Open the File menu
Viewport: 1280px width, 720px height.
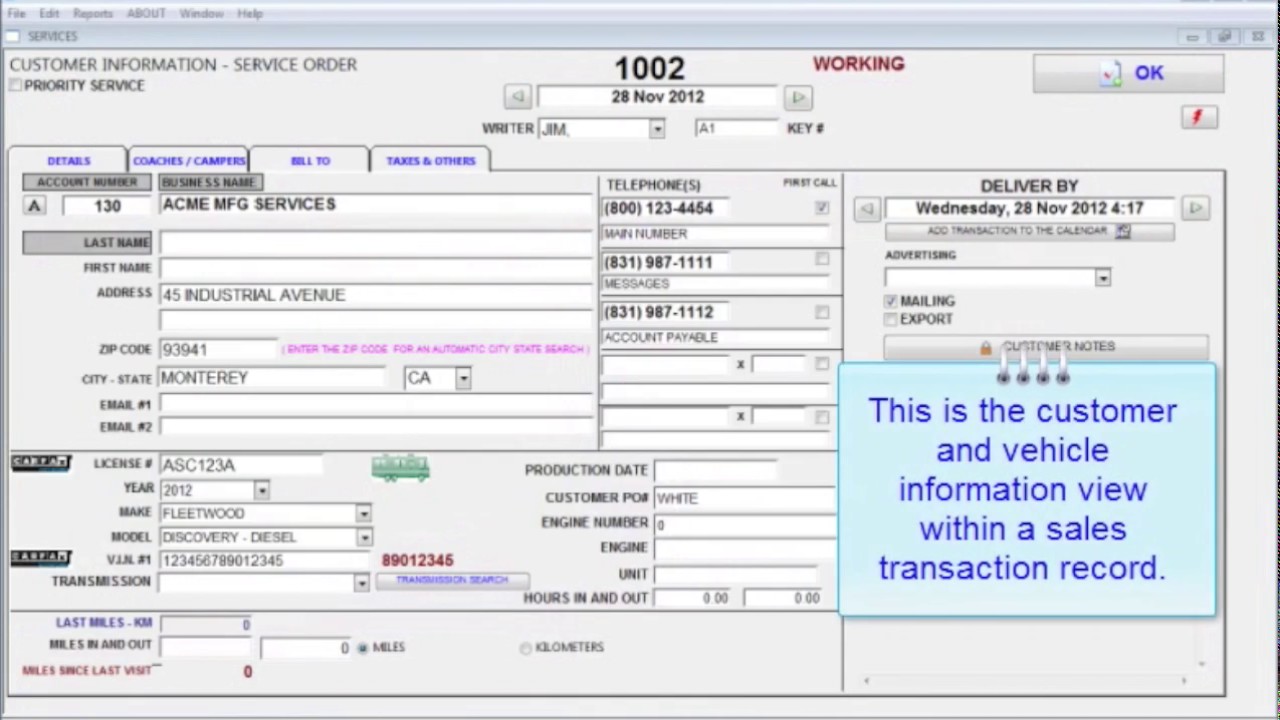pos(16,13)
